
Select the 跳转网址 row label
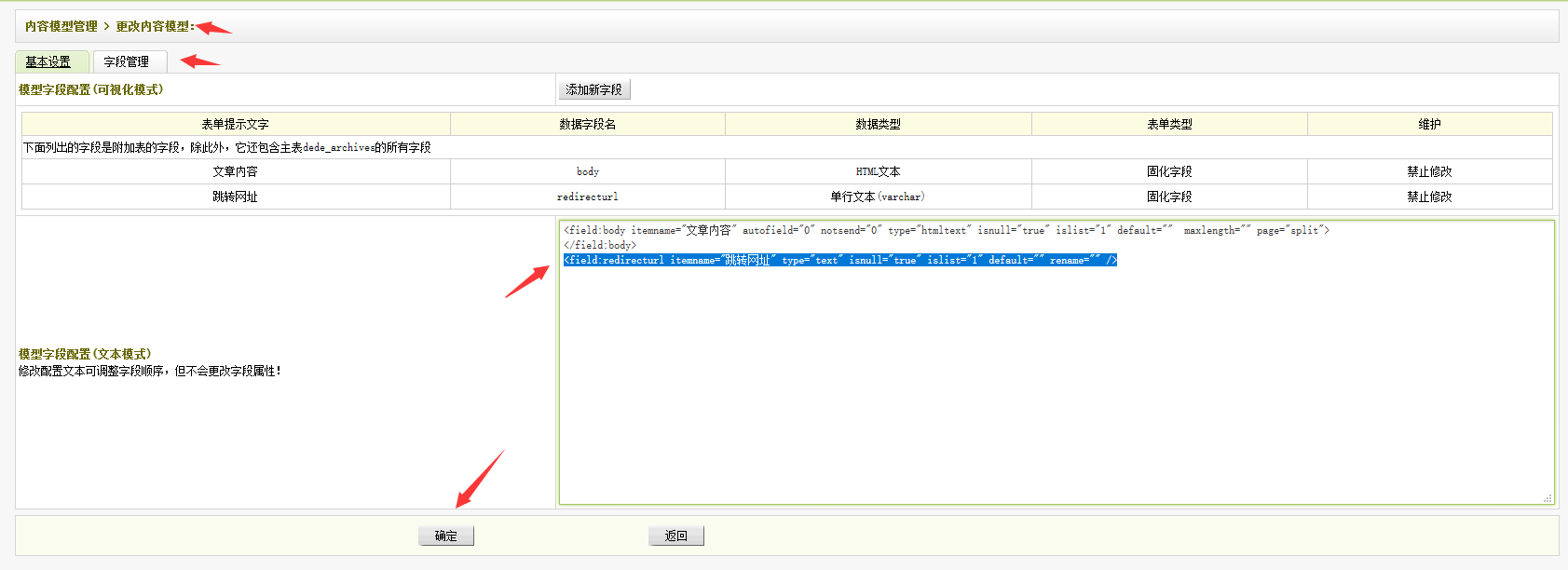pos(235,197)
